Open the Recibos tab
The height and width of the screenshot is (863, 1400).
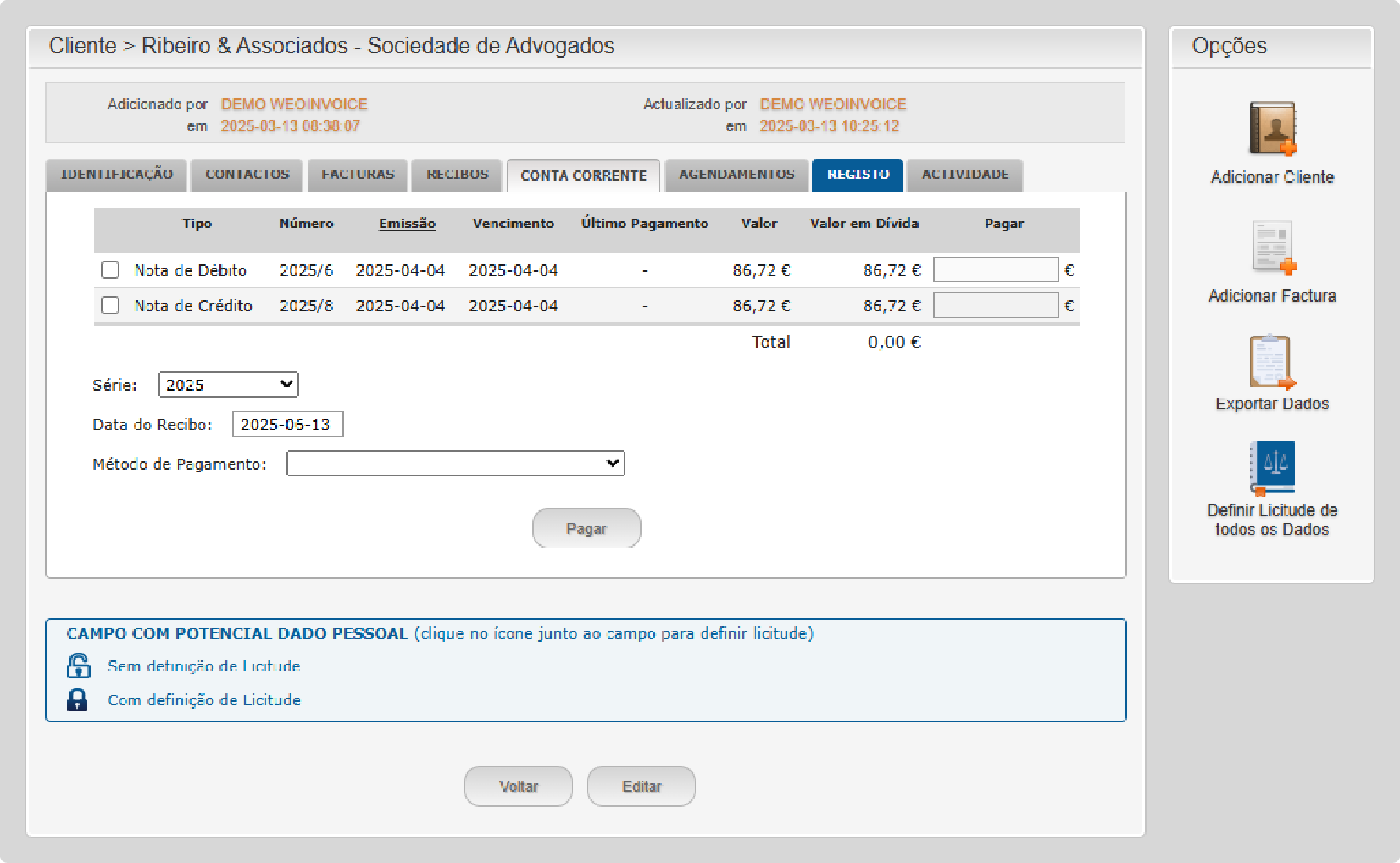(457, 175)
